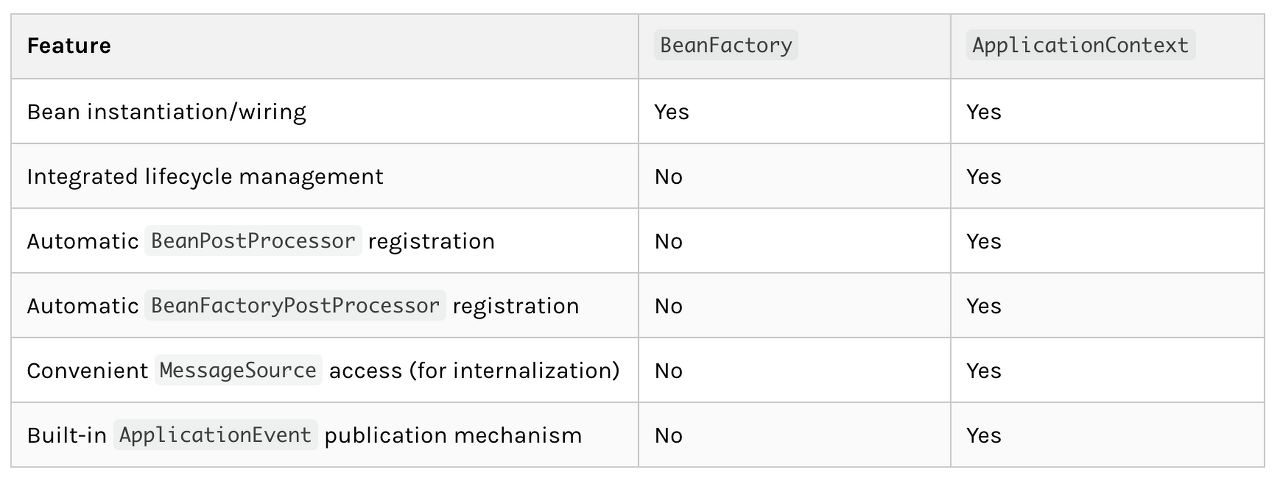Viewport: 1280px width, 478px height.
Task: Click ApplicationContext Yes for Bean instantiation/wiring
Action: (x=983, y=112)
